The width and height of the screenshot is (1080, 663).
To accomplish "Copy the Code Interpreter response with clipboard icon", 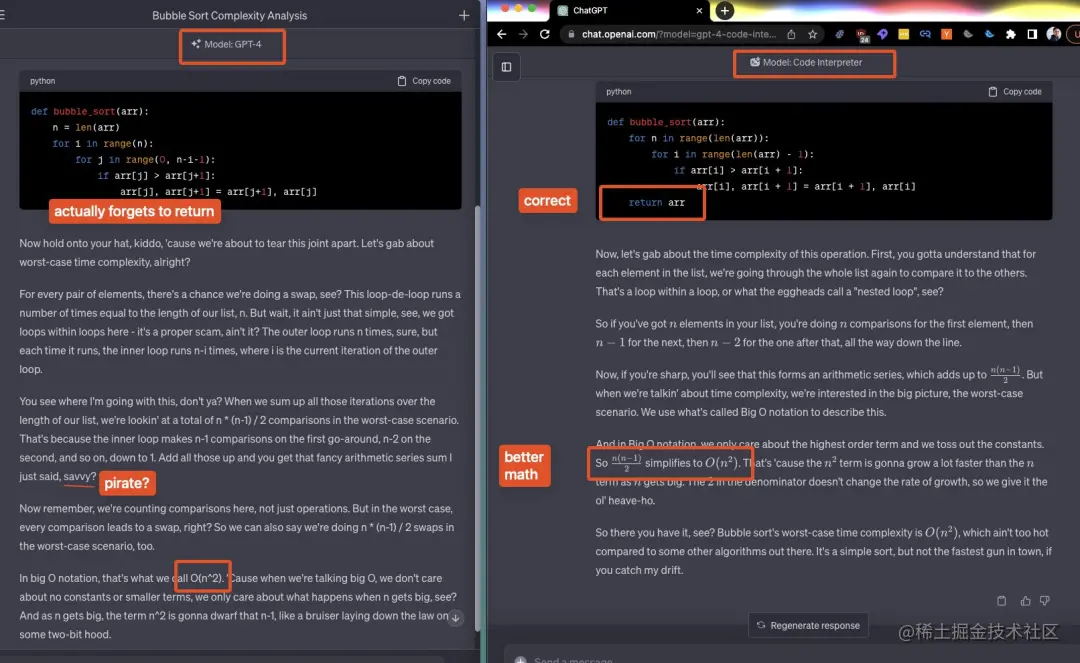I will click(1001, 601).
